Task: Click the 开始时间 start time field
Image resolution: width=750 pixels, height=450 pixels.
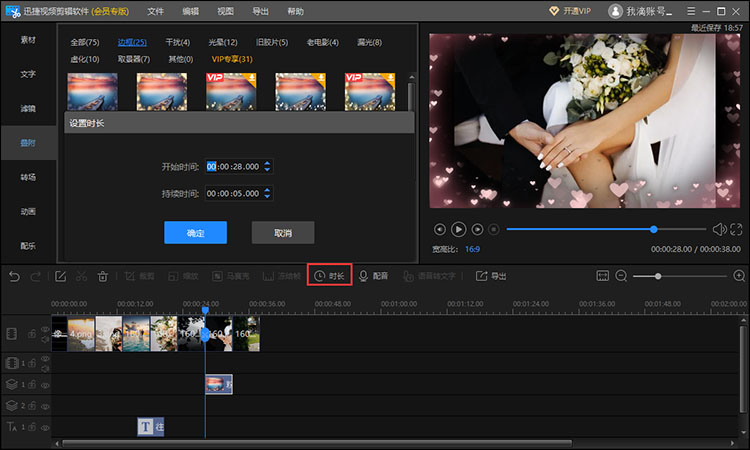Action: pos(239,166)
